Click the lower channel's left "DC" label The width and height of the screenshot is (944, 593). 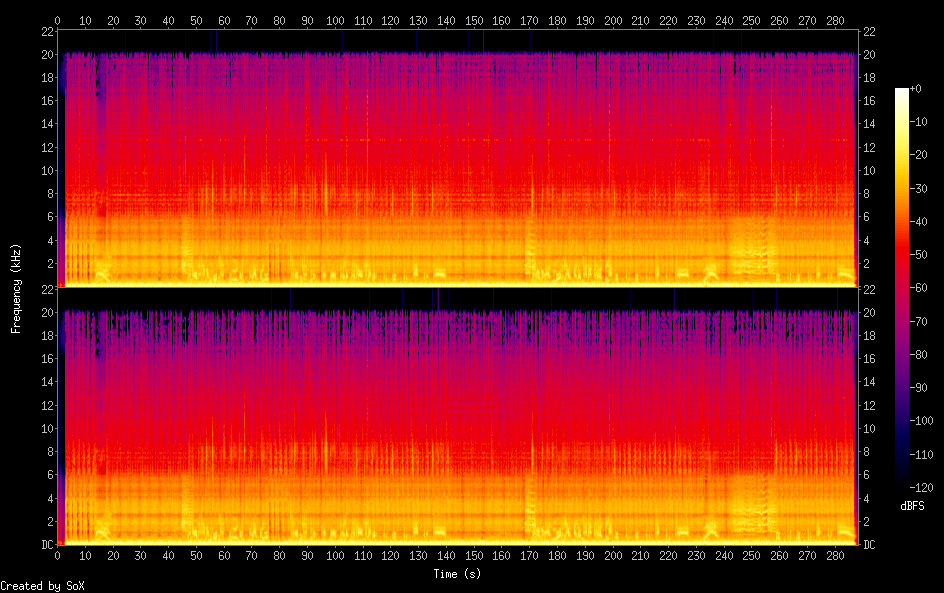pos(45,545)
